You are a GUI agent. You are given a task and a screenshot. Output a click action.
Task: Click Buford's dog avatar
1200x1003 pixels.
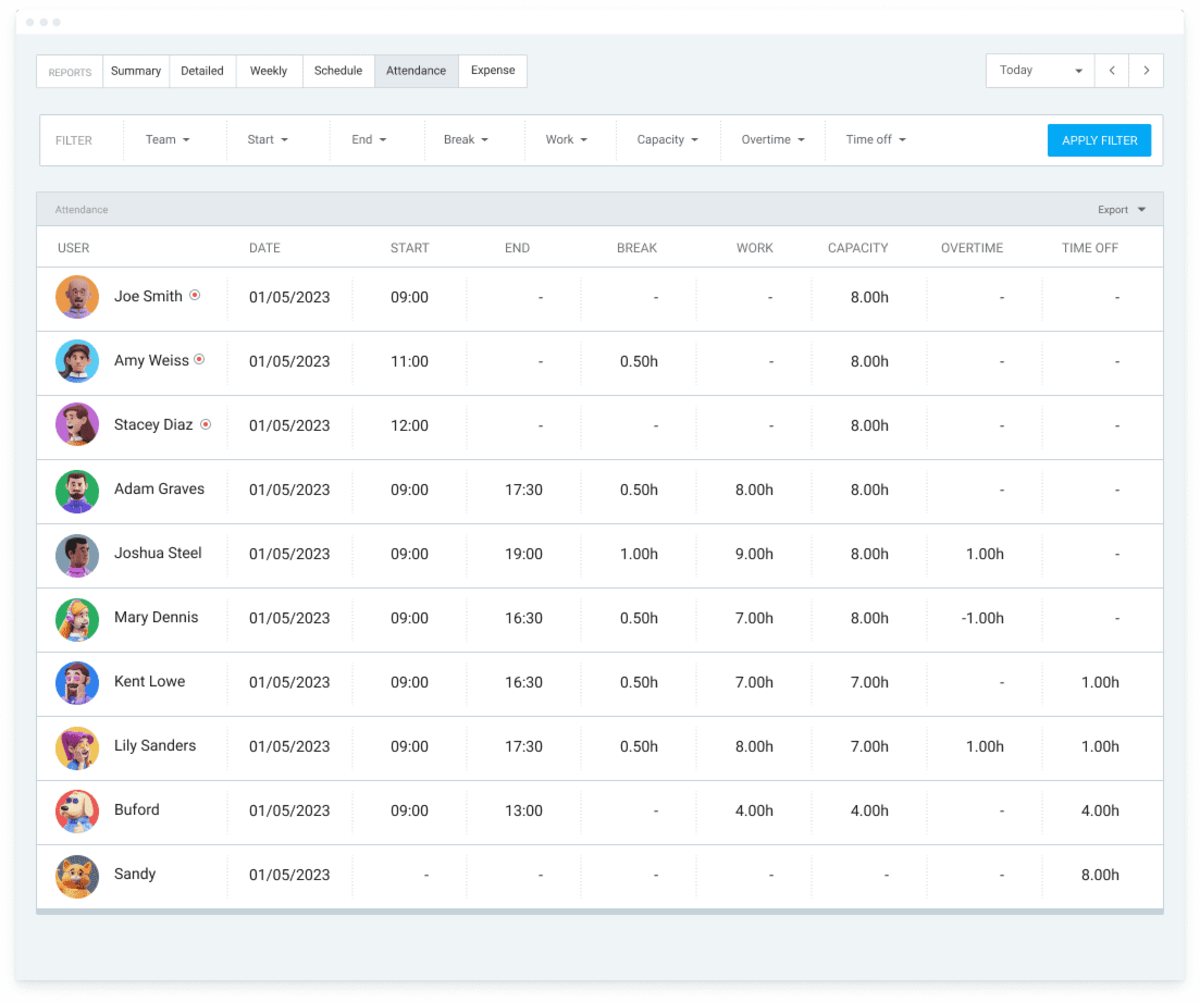tap(77, 810)
